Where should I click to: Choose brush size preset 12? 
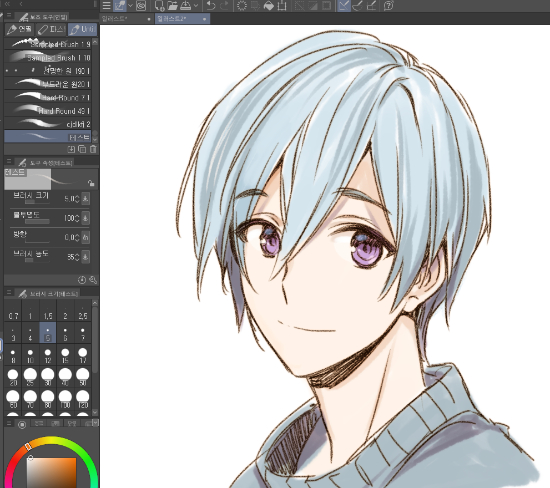click(48, 355)
